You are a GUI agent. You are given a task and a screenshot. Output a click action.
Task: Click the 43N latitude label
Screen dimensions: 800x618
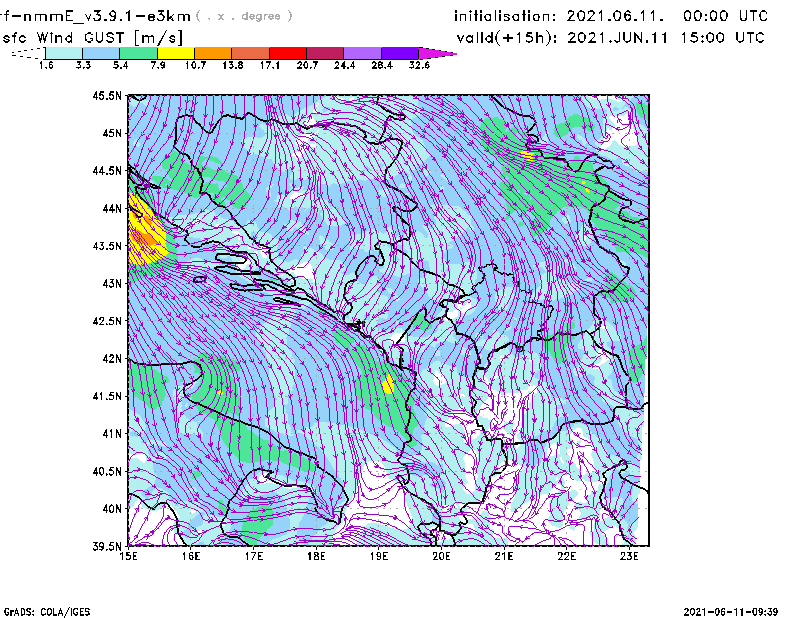[112, 283]
